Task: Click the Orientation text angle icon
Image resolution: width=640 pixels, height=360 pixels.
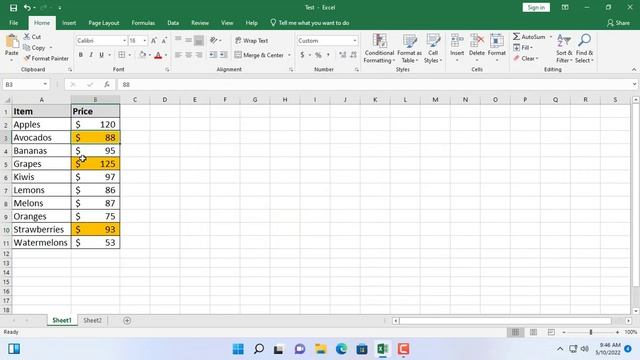Action: pos(213,40)
